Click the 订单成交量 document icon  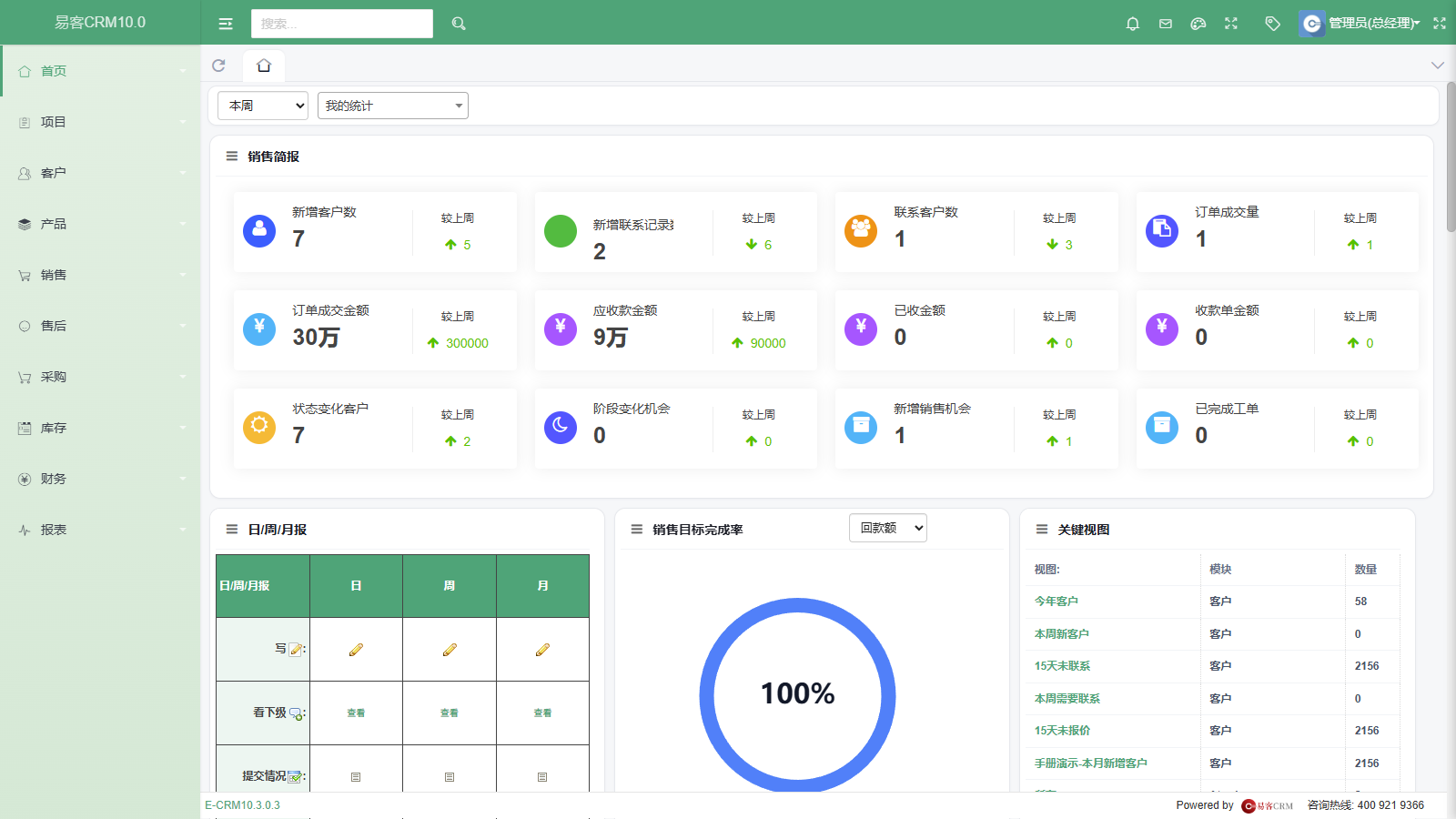point(1162,231)
